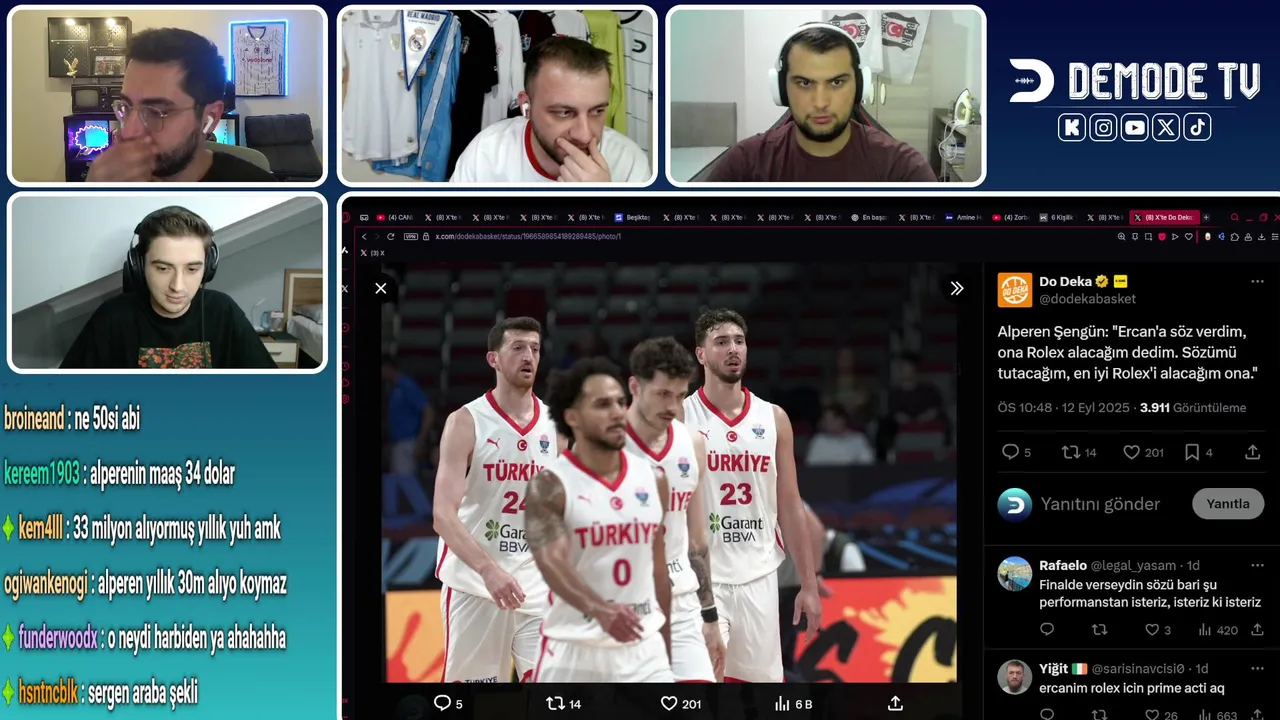Open more options on Rafaelo's reply
The image size is (1280, 720).
tap(1257, 565)
